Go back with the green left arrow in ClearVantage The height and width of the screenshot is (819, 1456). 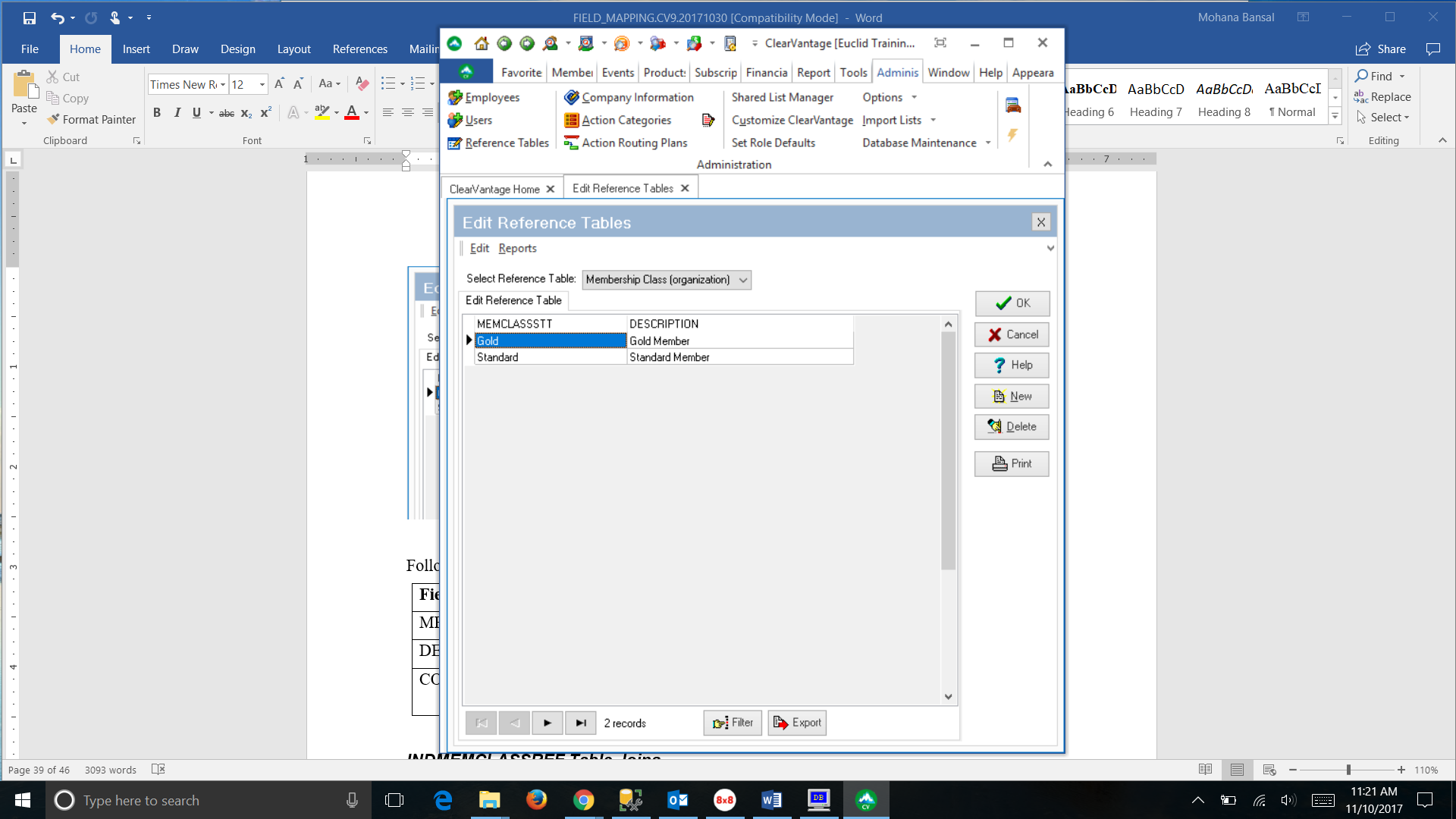(x=504, y=43)
